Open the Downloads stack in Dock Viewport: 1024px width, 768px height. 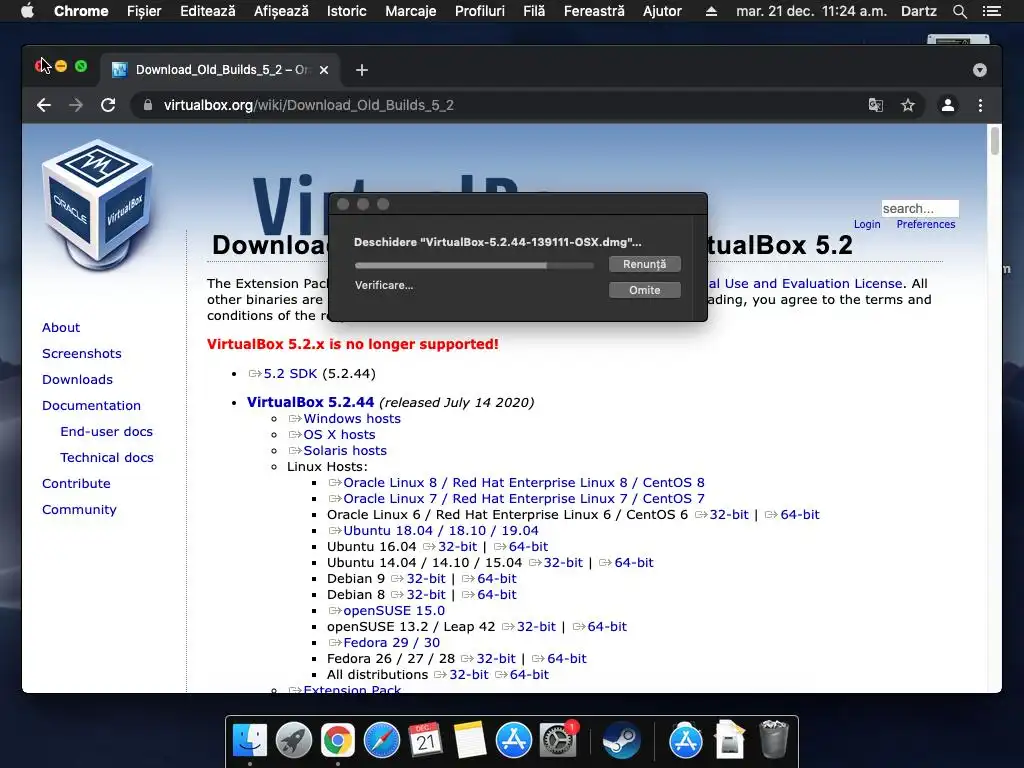pos(729,741)
